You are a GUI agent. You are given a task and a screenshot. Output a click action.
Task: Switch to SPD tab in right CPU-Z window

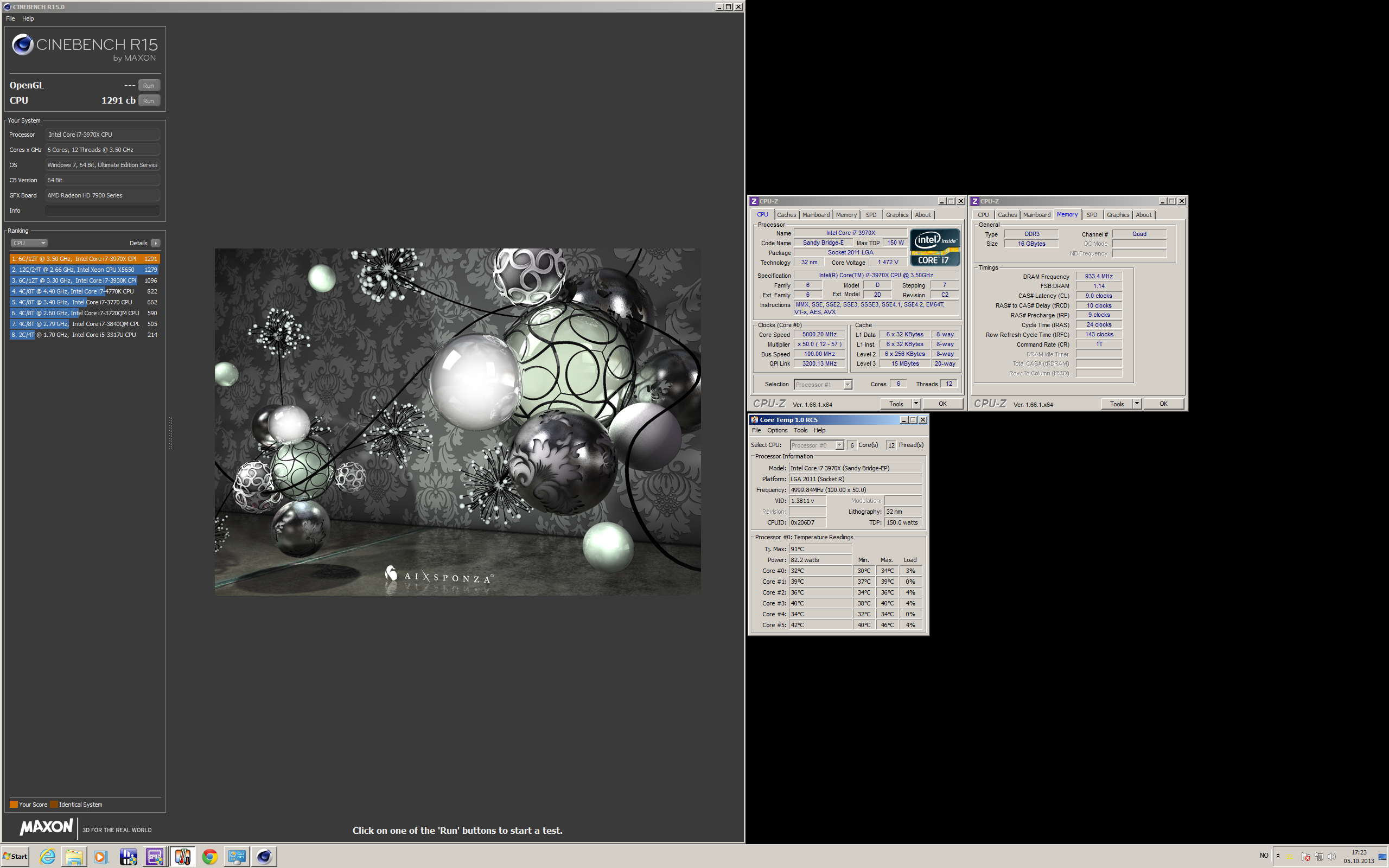[x=1092, y=215]
